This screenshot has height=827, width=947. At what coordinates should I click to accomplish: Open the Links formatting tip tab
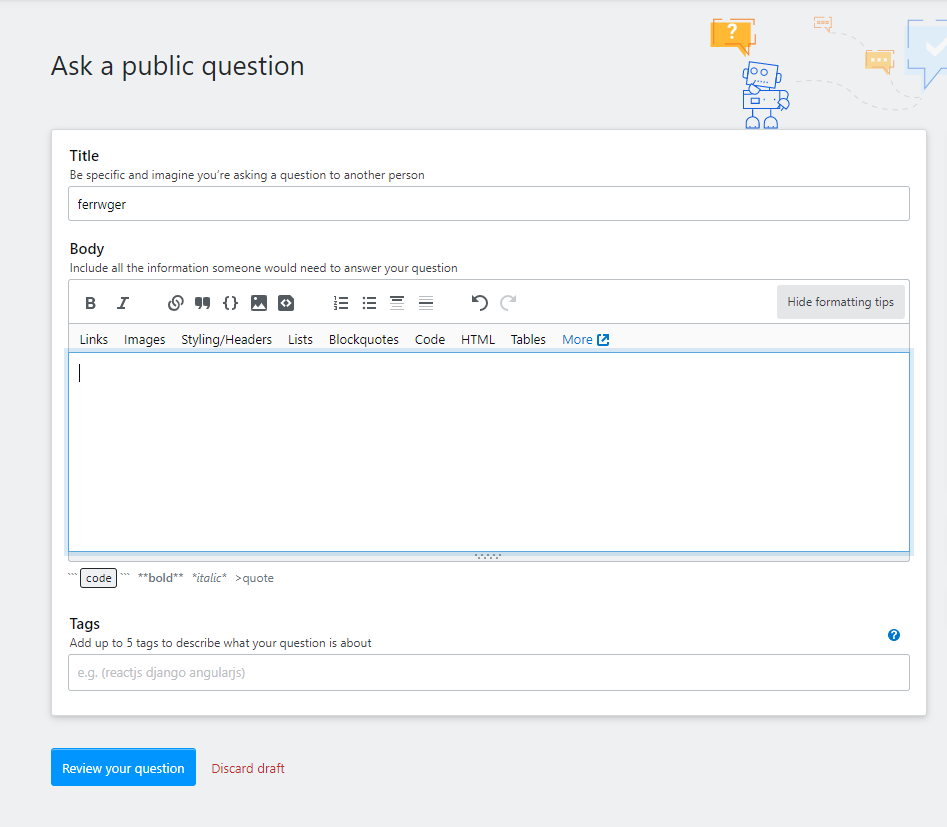pos(94,339)
